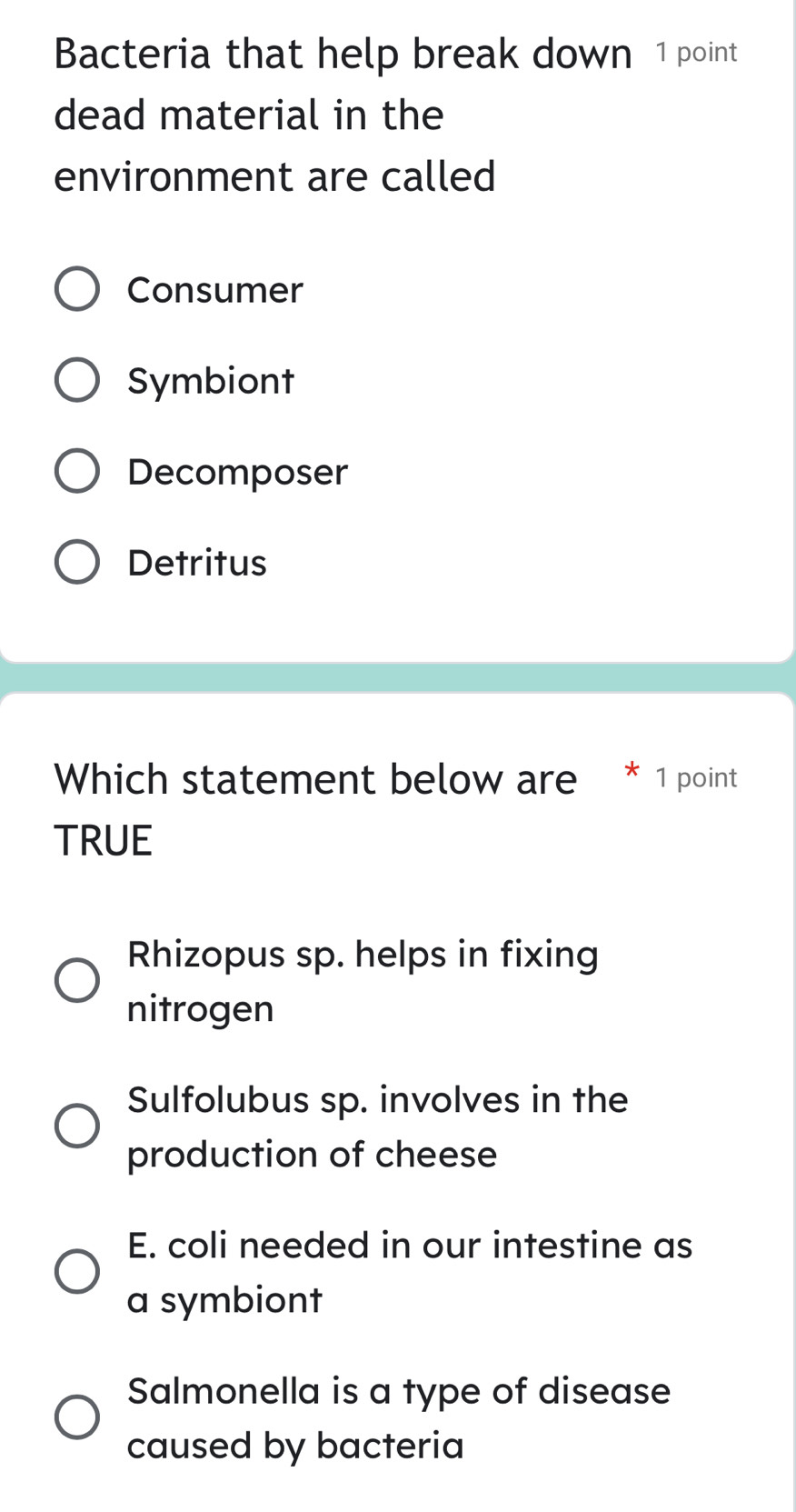Viewport: 796px width, 1512px height.
Task: Select the Symbiont radio button
Action: pyautogui.click(x=77, y=379)
